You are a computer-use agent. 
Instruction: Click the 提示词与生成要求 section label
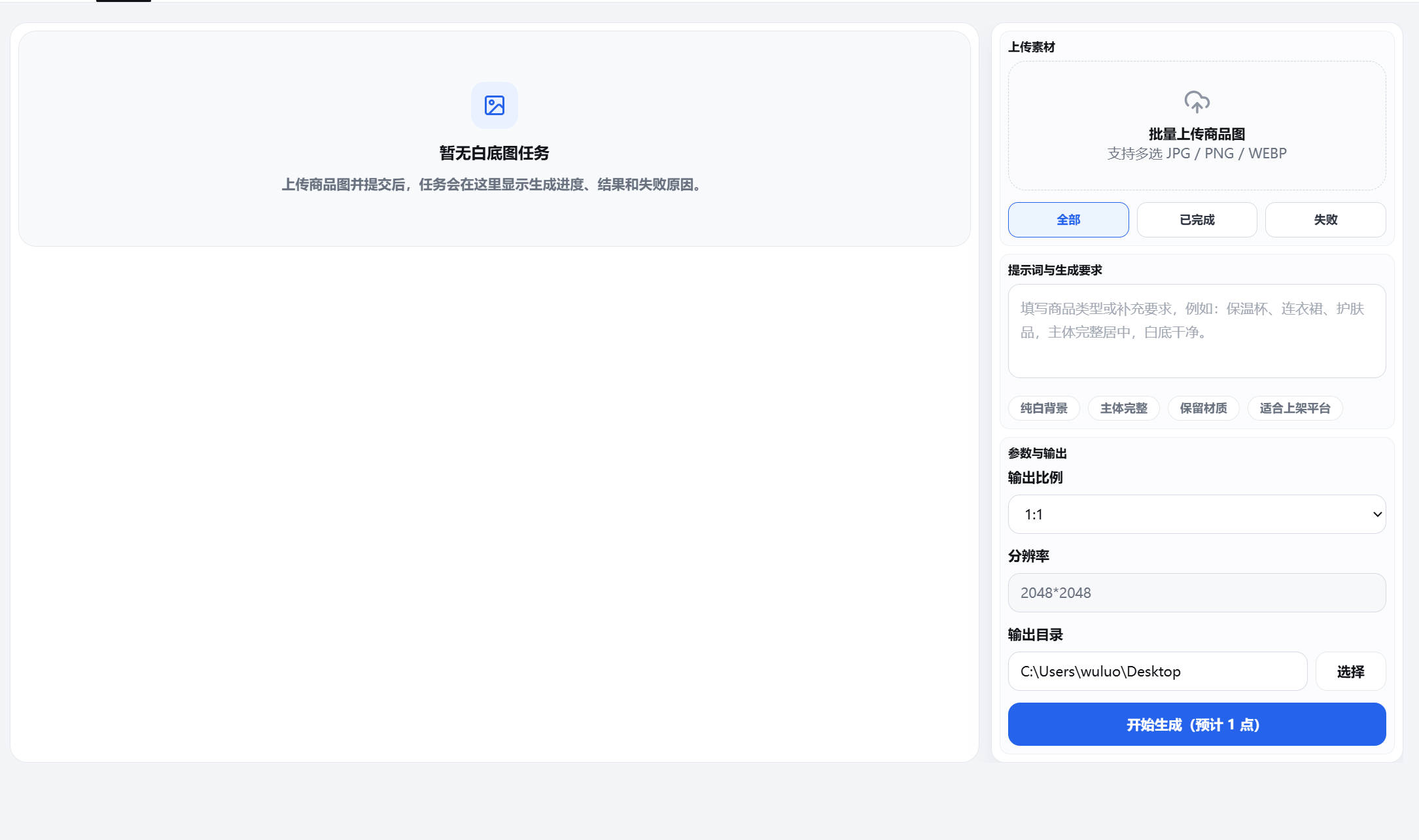coord(1055,270)
